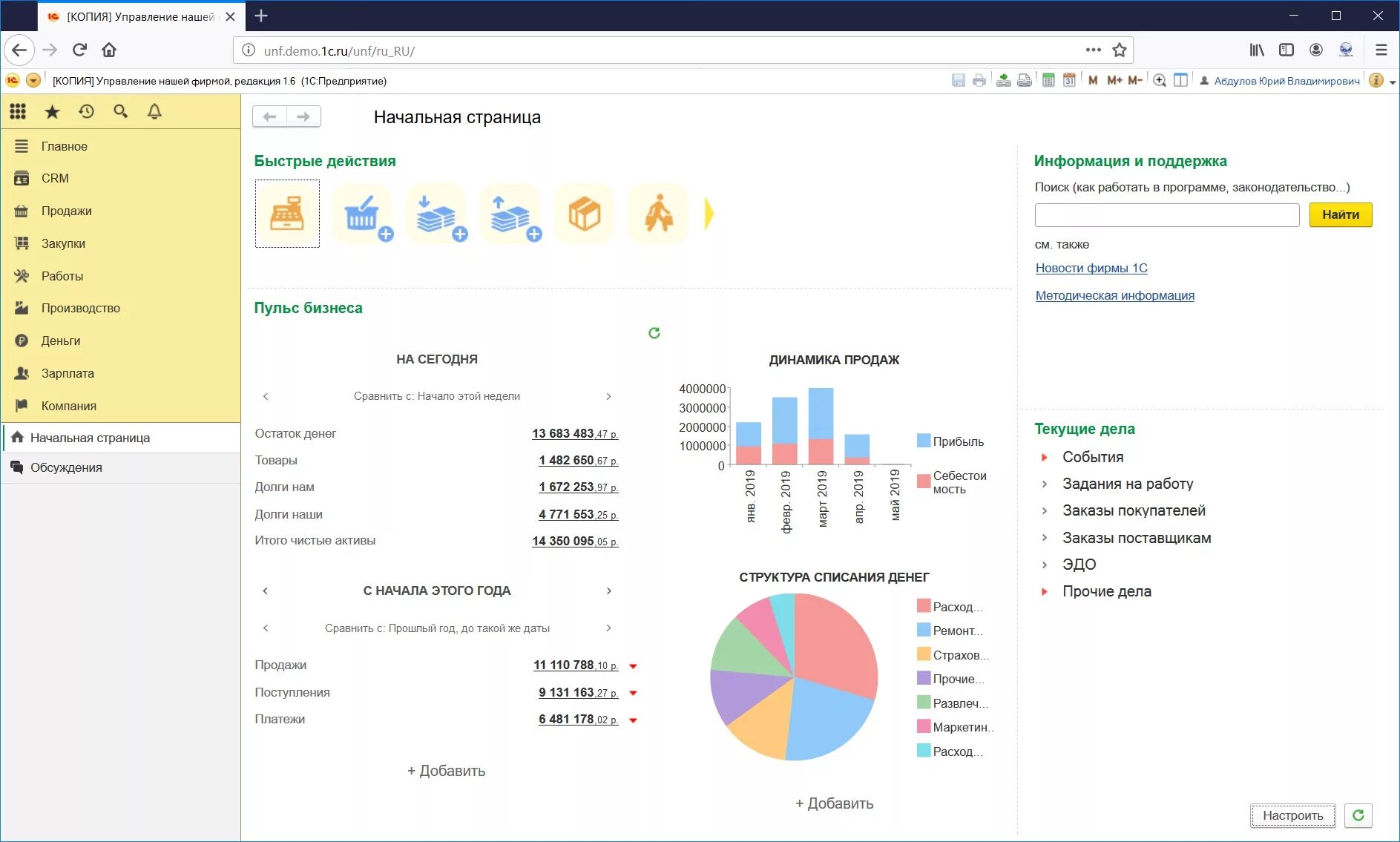Open Новости фирмы 1С link
The image size is (1400, 842).
(x=1091, y=268)
